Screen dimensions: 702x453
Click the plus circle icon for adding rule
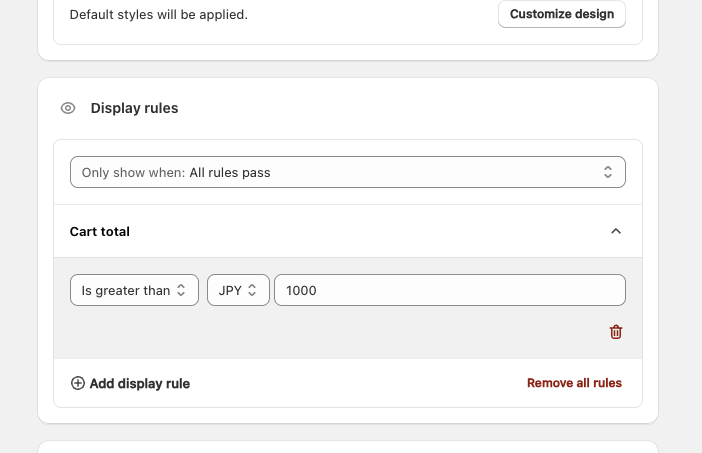[78, 383]
